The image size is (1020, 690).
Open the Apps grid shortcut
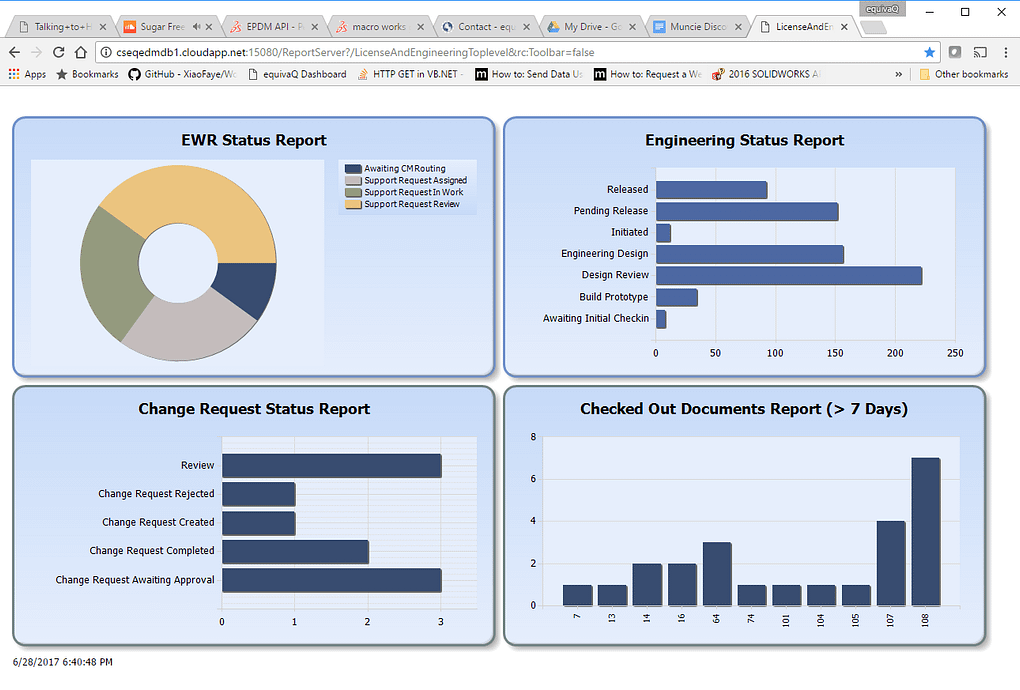click(27, 74)
